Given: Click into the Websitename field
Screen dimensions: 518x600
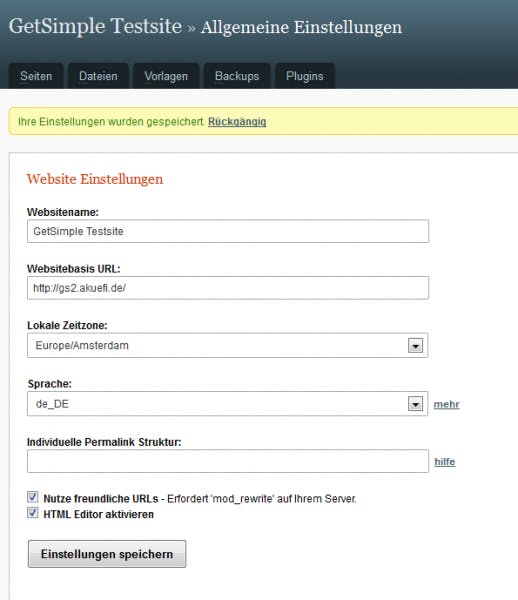Looking at the screenshot, I should (x=228, y=231).
